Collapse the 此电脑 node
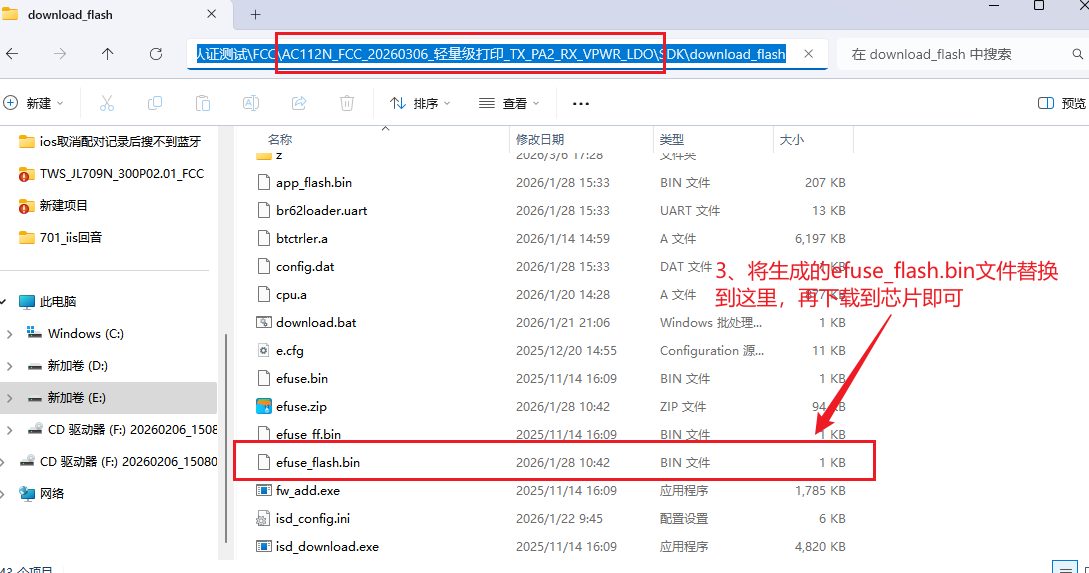Image resolution: width=1089 pixels, height=573 pixels. (3, 301)
